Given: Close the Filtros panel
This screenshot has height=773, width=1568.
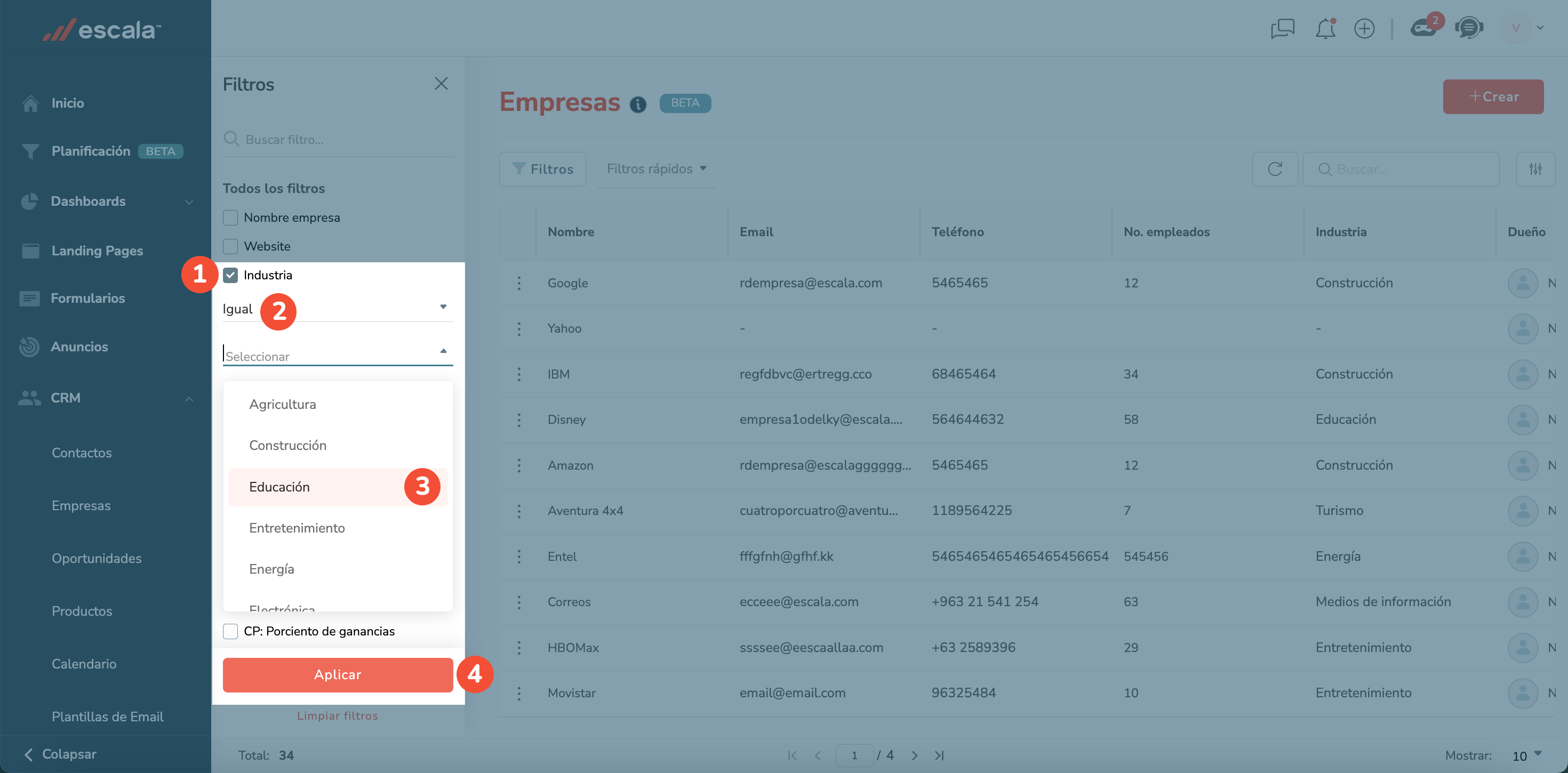Looking at the screenshot, I should click(x=441, y=83).
